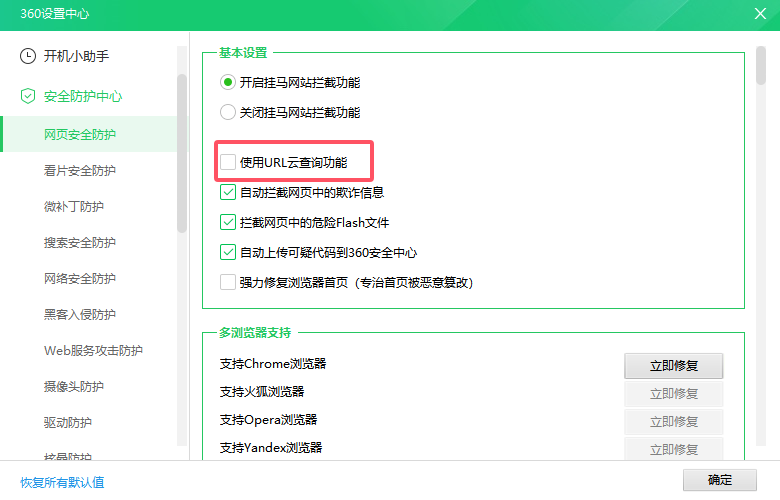Click 立即修复 for Yandex浏览器
The image size is (780, 500).
click(674, 449)
